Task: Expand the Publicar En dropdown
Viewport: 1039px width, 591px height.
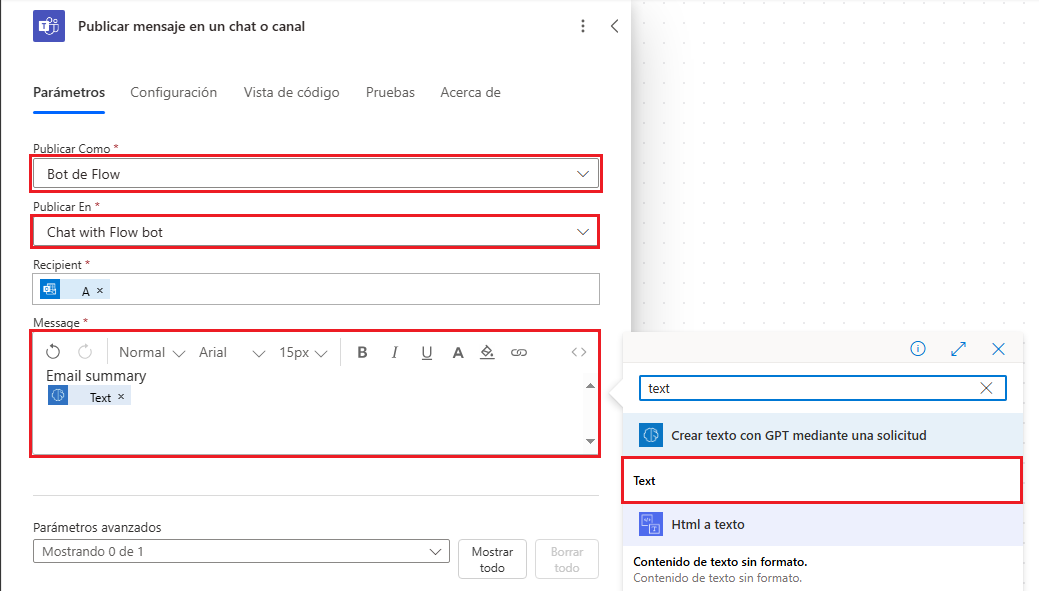Action: [x=316, y=232]
